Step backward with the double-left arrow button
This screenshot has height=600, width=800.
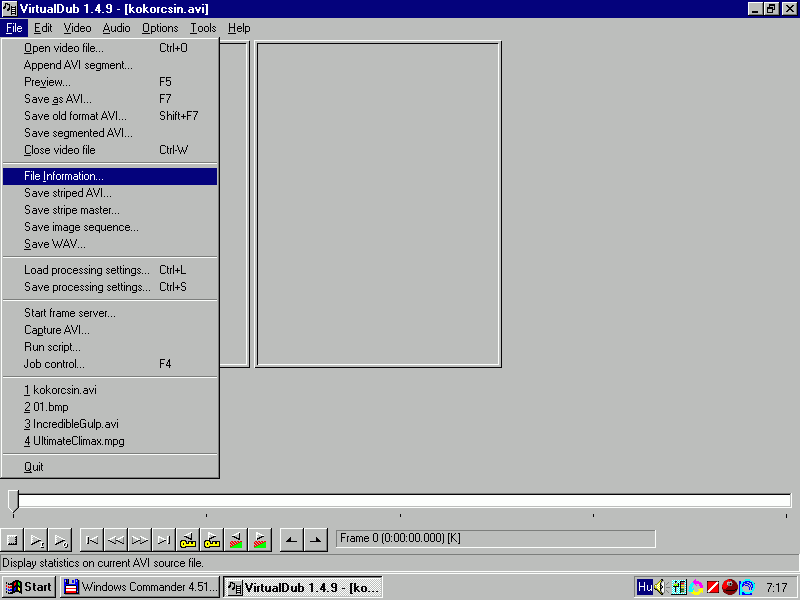pyautogui.click(x=116, y=540)
